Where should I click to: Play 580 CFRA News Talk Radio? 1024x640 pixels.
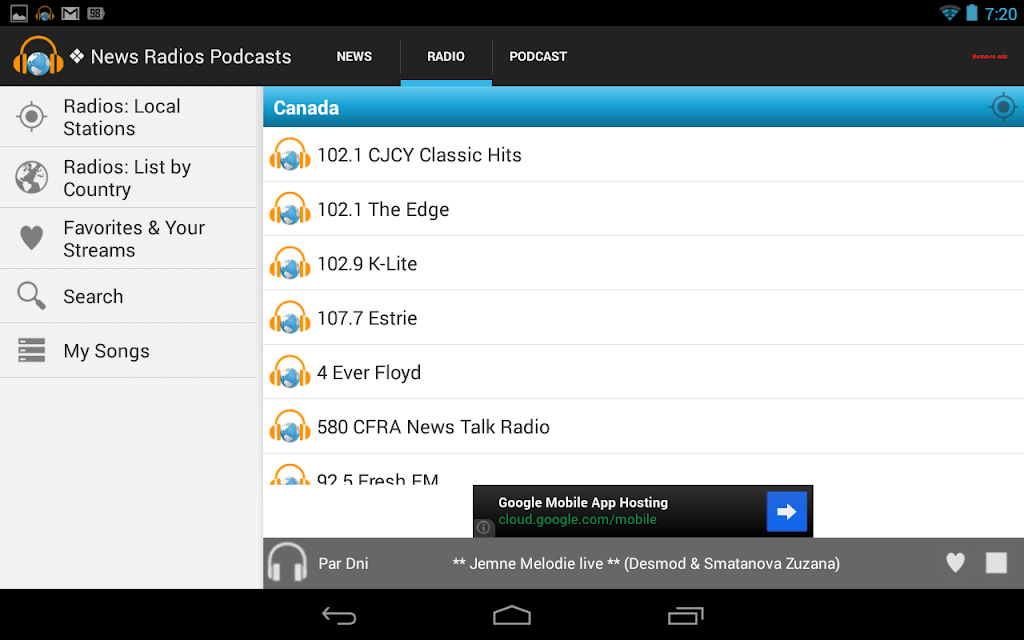pos(643,426)
